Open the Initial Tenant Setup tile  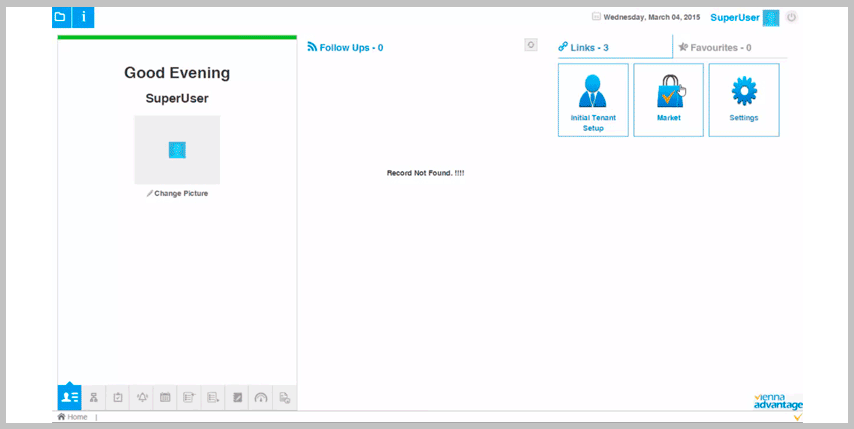point(593,100)
